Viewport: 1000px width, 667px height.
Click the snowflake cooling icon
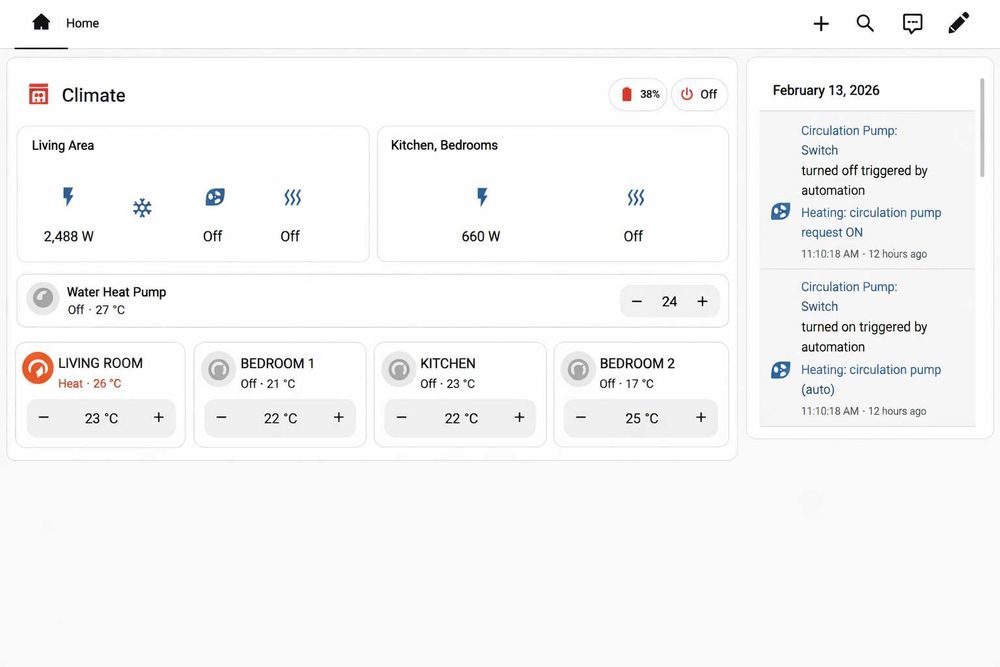pos(142,208)
